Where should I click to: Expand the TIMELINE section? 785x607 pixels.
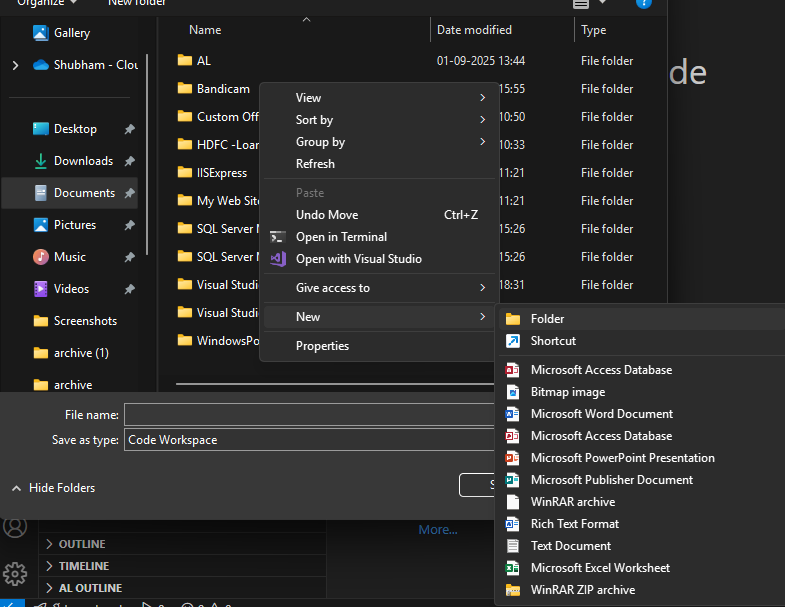point(84,566)
